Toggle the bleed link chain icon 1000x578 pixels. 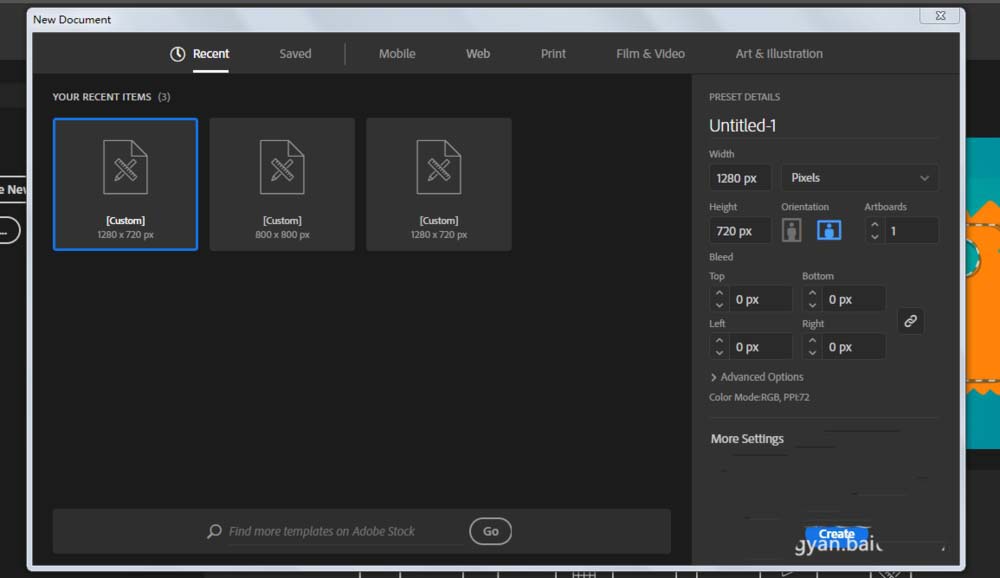pos(910,321)
